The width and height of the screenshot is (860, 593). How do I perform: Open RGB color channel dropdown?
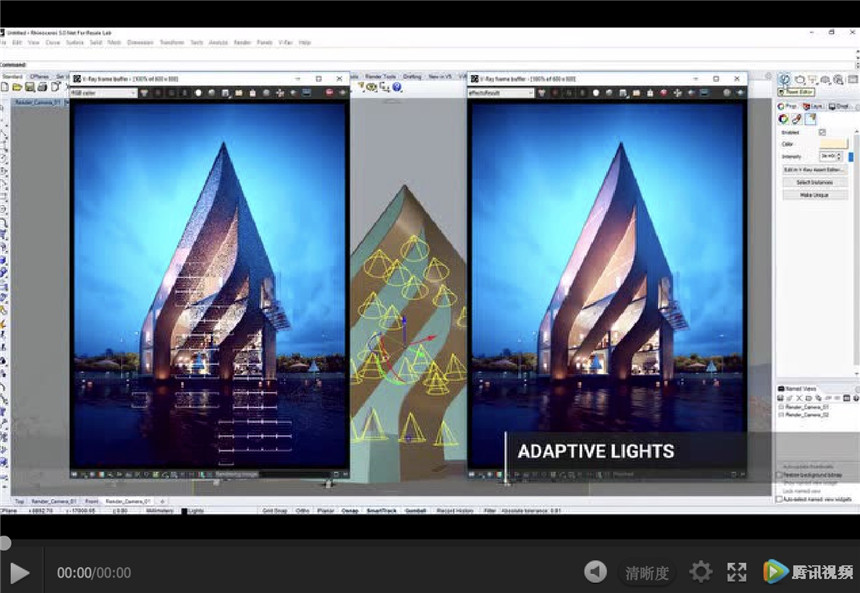pos(104,93)
